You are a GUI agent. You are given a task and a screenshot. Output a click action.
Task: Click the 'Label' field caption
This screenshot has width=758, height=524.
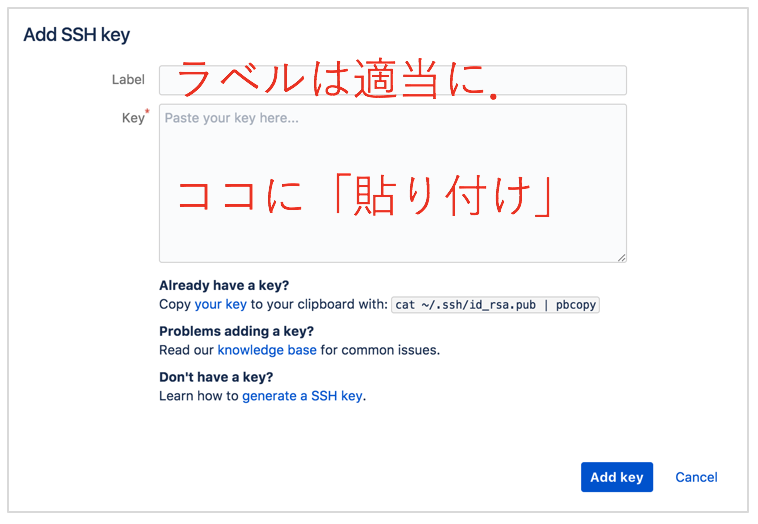[128, 80]
